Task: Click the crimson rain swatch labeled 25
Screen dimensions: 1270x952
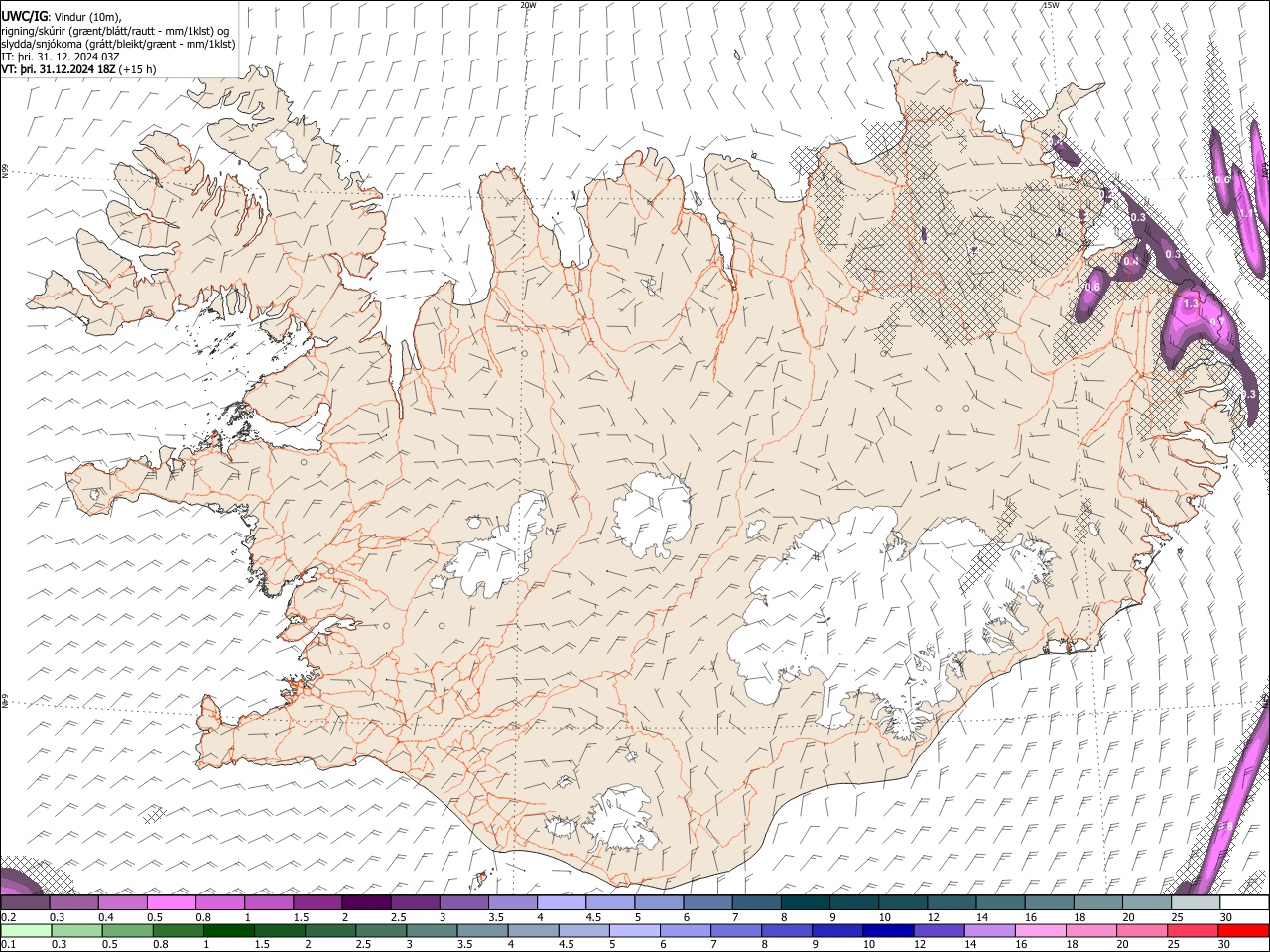Action: 1193,930
